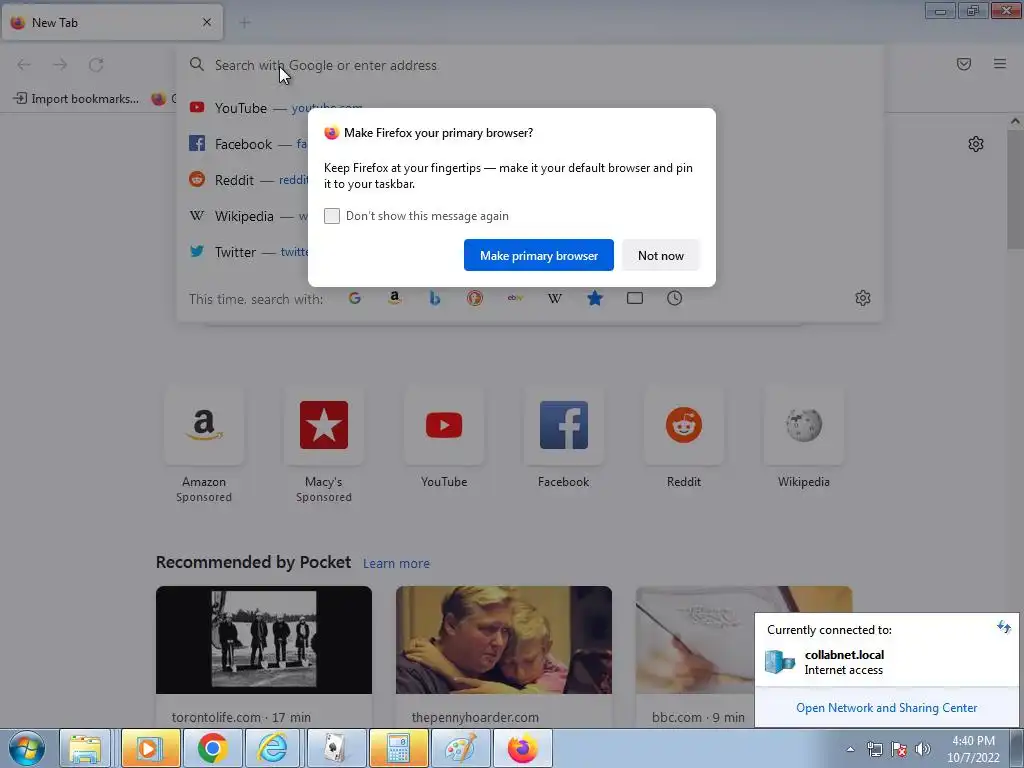Click the volume speaker tray icon
1024x768 pixels.
[923, 749]
